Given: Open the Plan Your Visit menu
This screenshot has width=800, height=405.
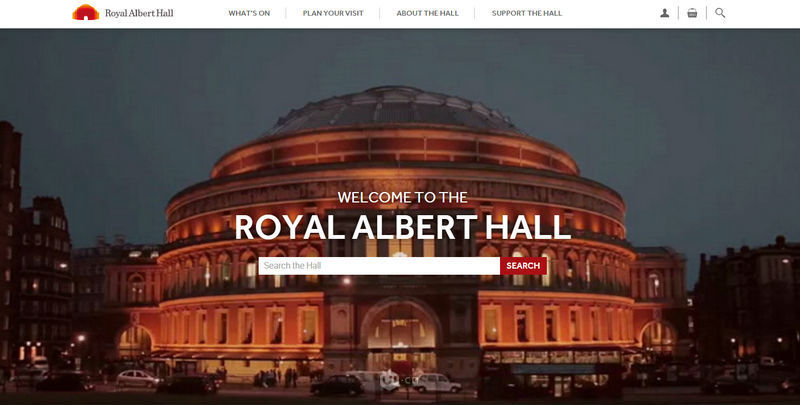Looking at the screenshot, I should coord(333,13).
